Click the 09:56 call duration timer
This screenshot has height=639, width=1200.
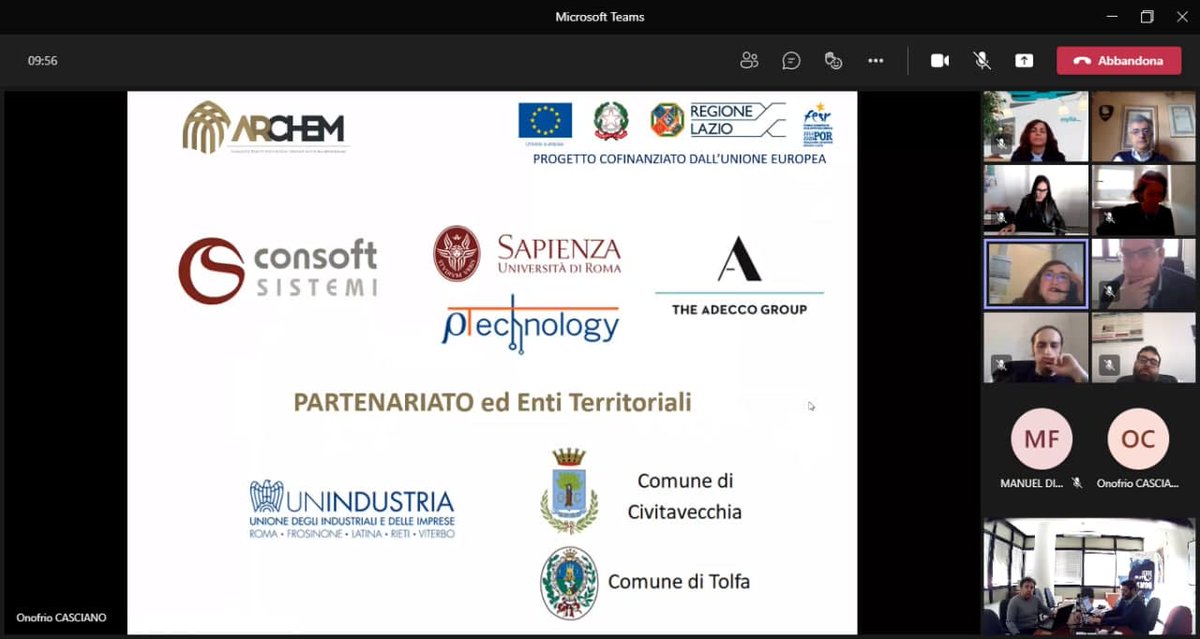coord(43,61)
